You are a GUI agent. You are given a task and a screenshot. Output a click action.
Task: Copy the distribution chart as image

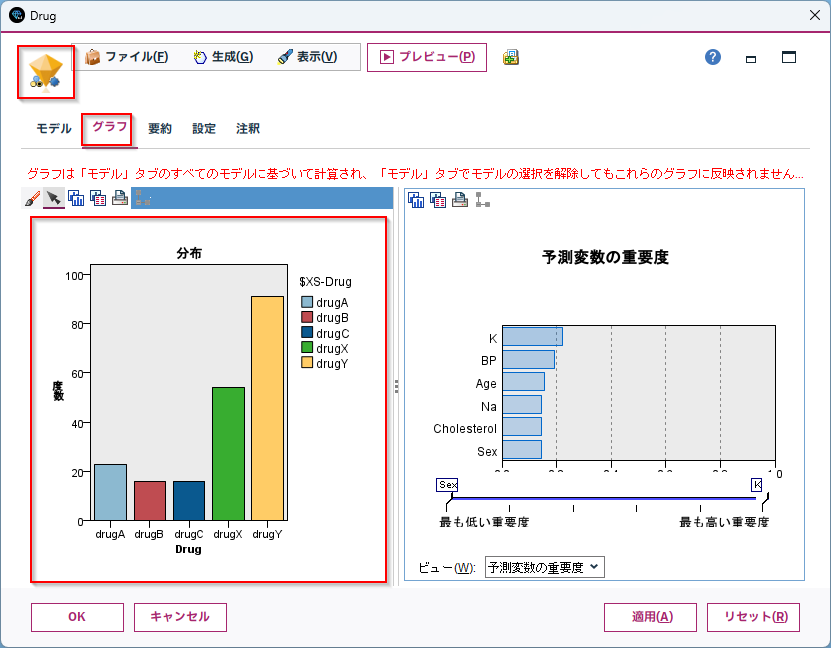[75, 198]
